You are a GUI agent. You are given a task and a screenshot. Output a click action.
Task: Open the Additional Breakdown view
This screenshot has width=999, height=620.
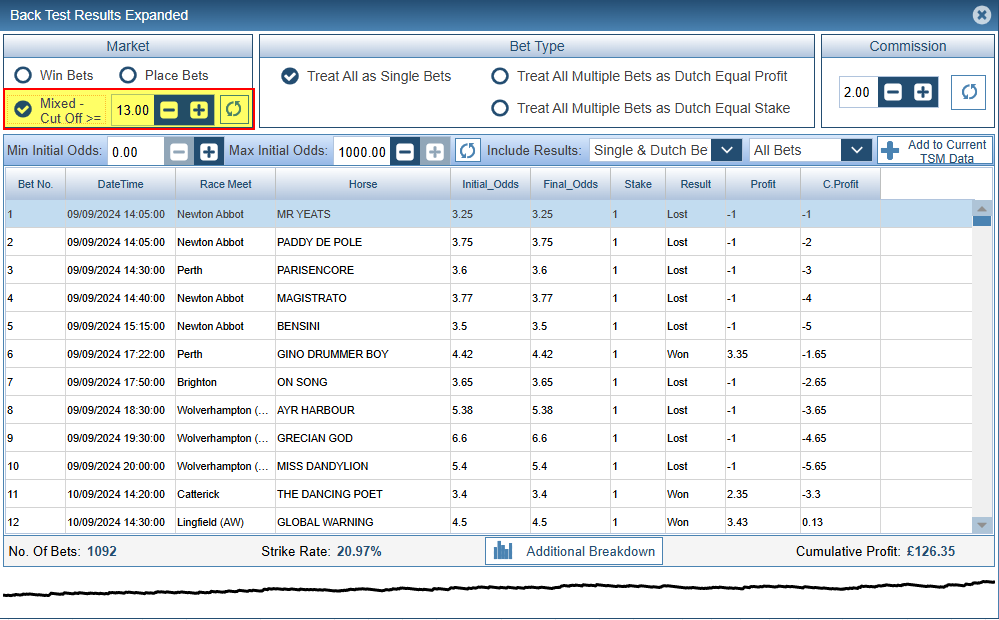tap(574, 551)
